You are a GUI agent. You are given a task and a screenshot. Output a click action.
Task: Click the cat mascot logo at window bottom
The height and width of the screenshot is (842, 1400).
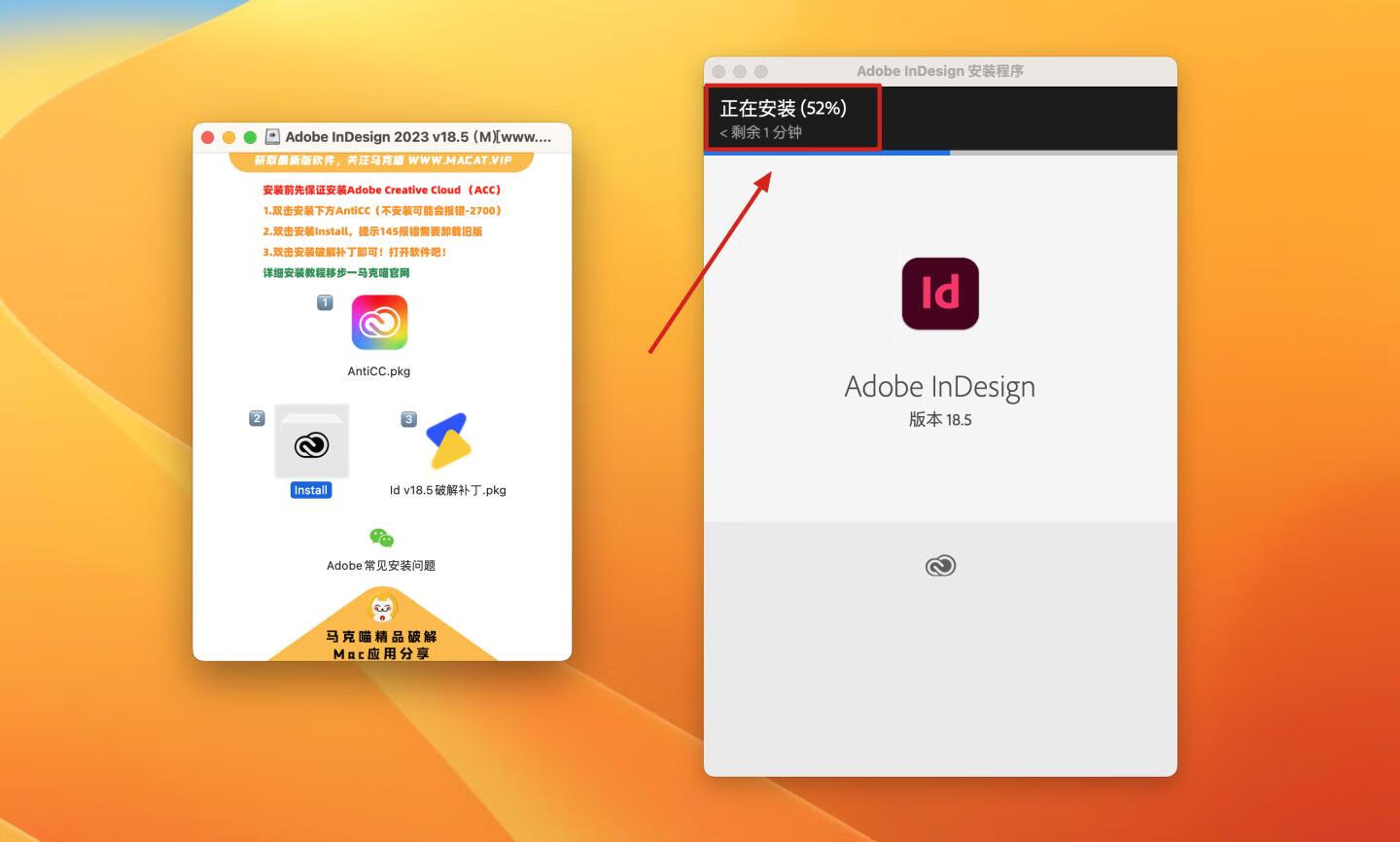click(383, 609)
